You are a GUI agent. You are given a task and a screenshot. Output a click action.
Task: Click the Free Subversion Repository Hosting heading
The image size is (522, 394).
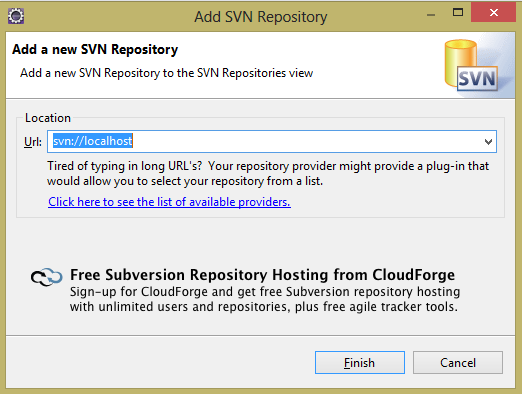[x=262, y=275]
